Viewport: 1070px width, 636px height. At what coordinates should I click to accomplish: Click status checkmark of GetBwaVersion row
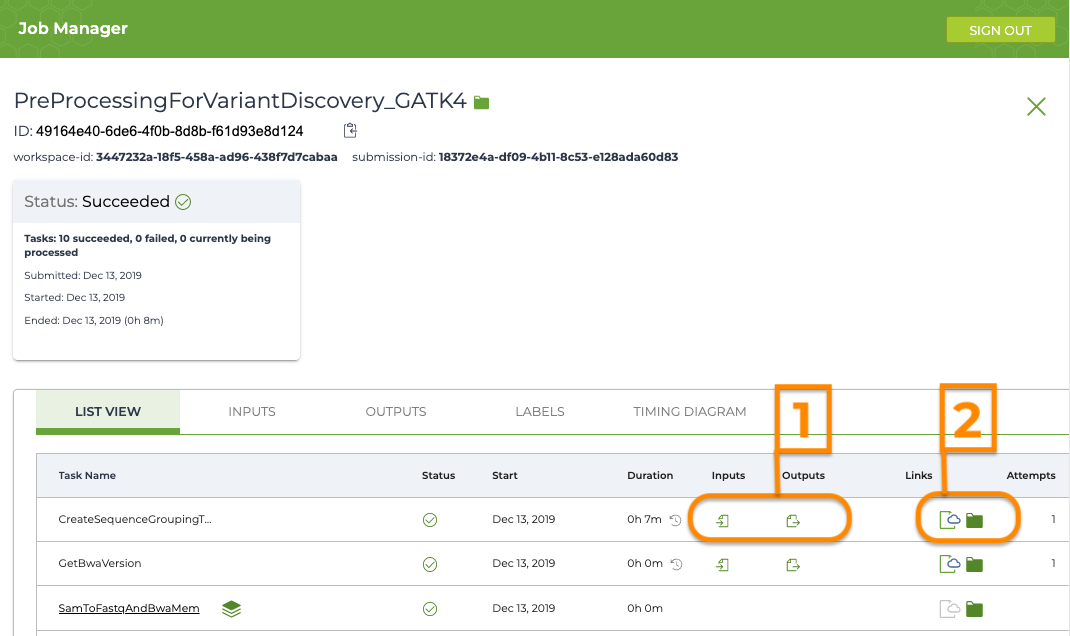coord(430,564)
